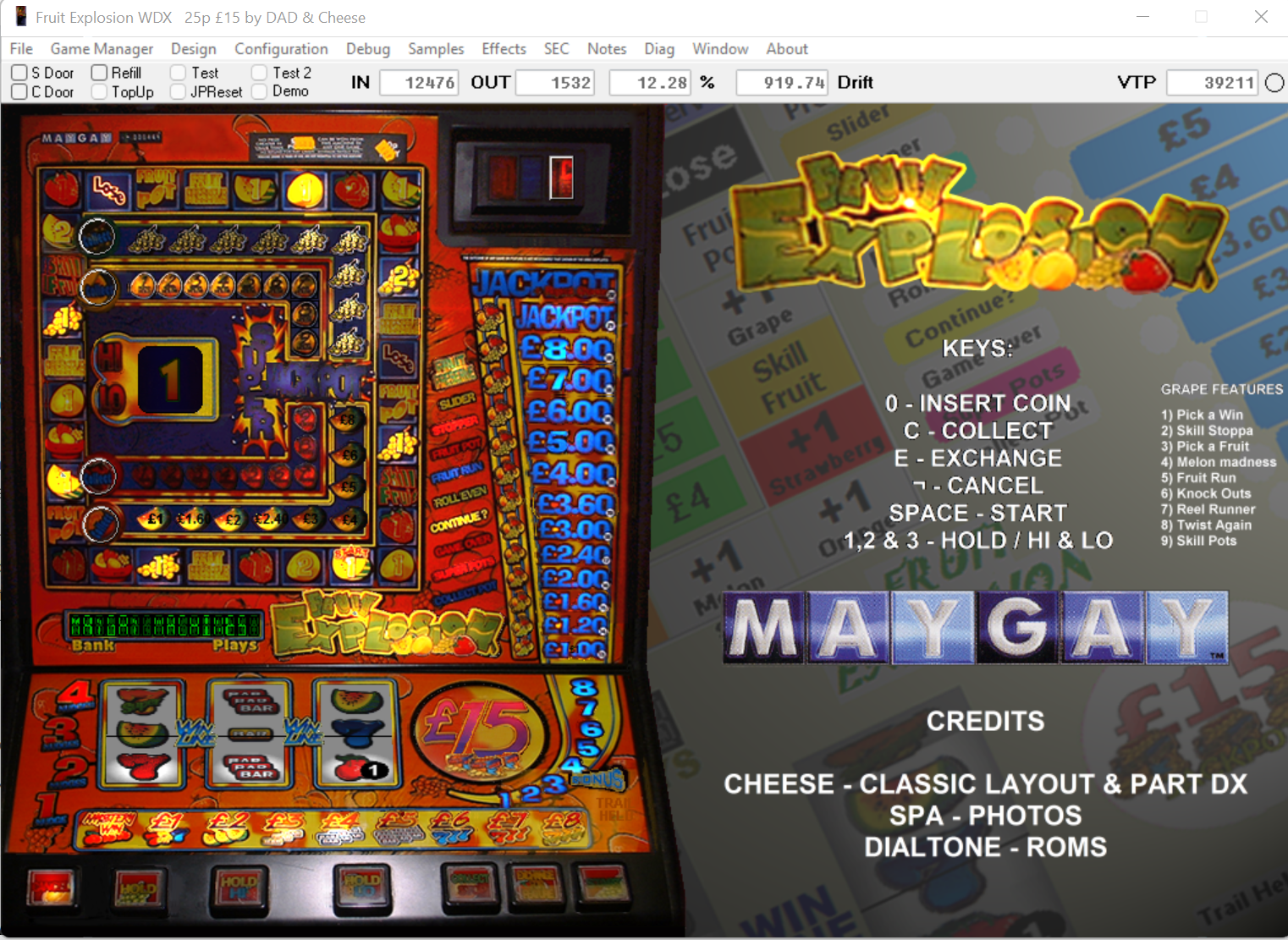Open the Configuration menu
This screenshot has height=940, width=1288.
pyautogui.click(x=281, y=48)
